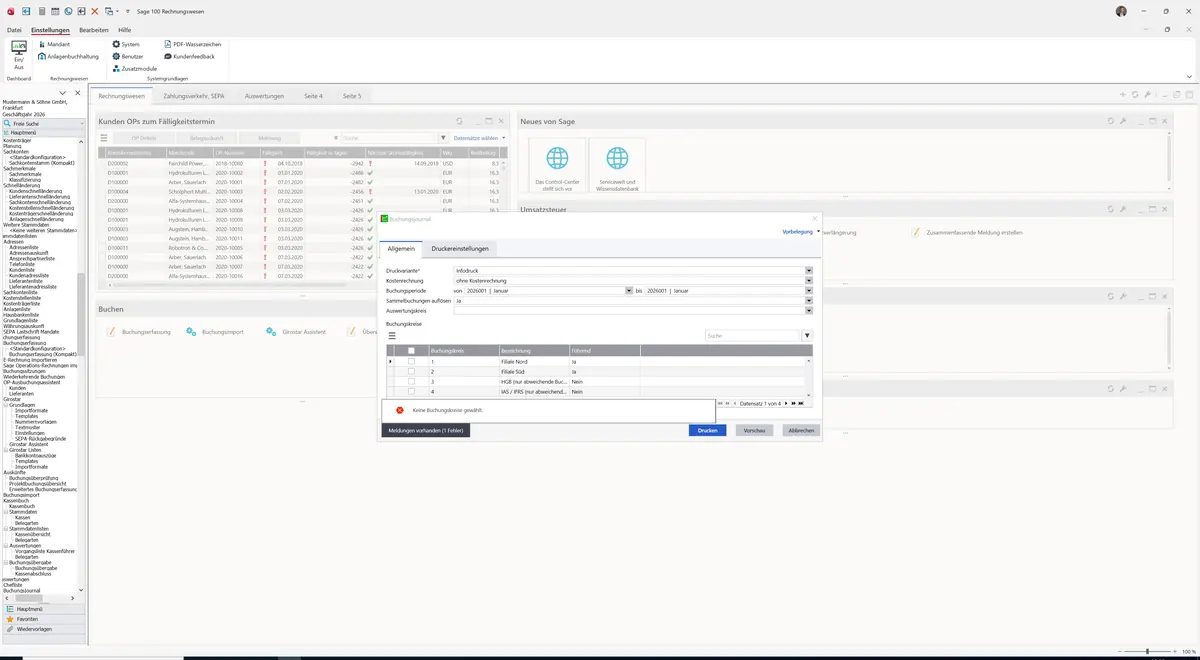This screenshot has width=1200, height=660.
Task: Open the Auswertungskreis dropdown
Action: click(x=809, y=310)
